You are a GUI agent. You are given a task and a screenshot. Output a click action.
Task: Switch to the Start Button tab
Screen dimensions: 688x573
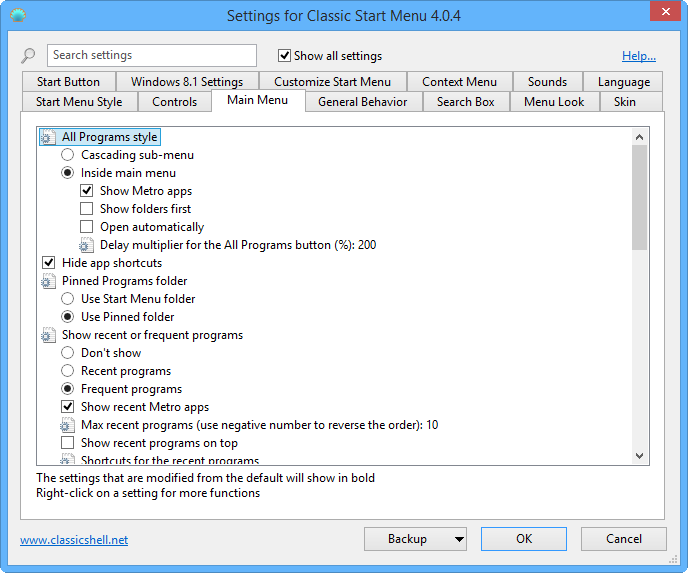[x=68, y=82]
